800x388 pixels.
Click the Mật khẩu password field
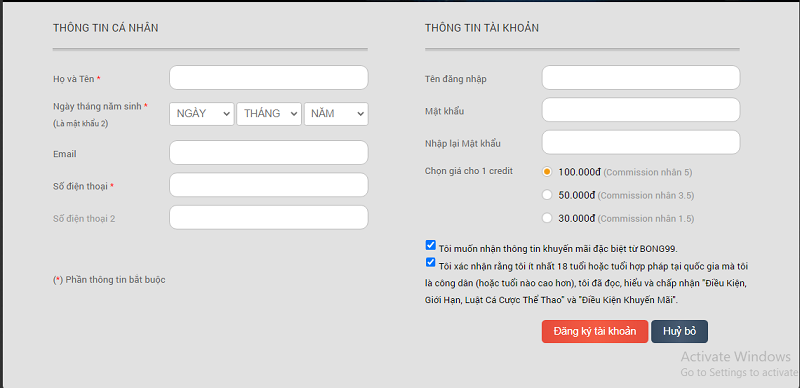(x=641, y=110)
